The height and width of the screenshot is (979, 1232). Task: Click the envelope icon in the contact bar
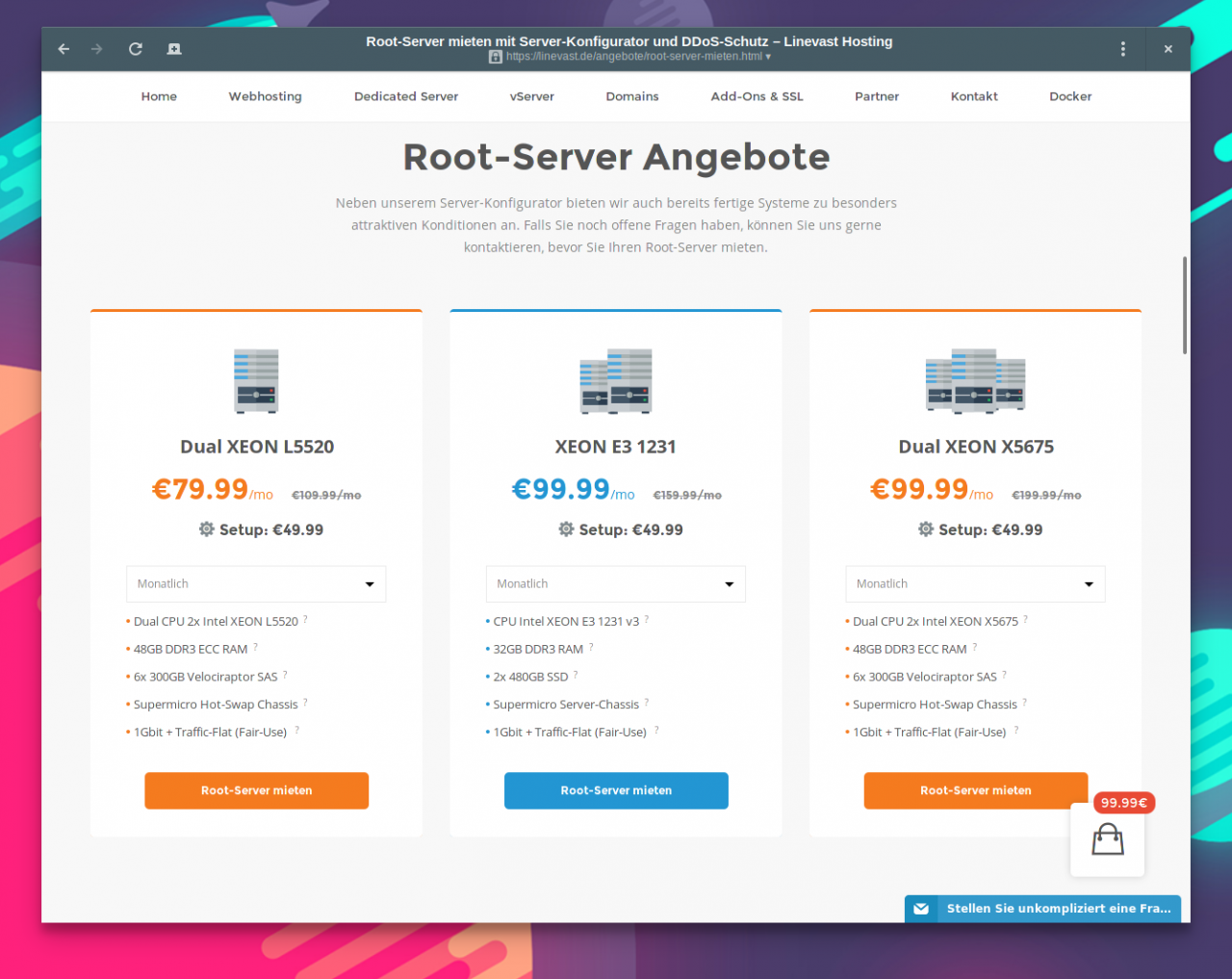pyautogui.click(x=921, y=909)
